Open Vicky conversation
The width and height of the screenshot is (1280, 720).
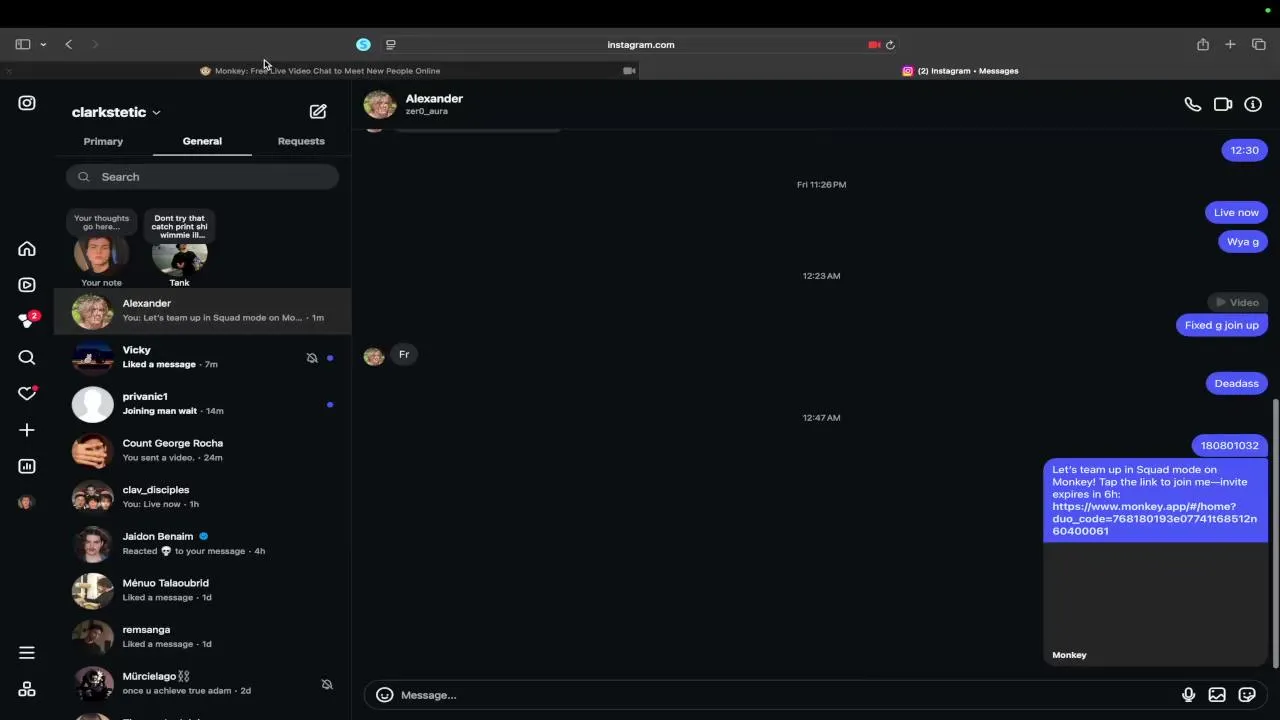coord(202,358)
